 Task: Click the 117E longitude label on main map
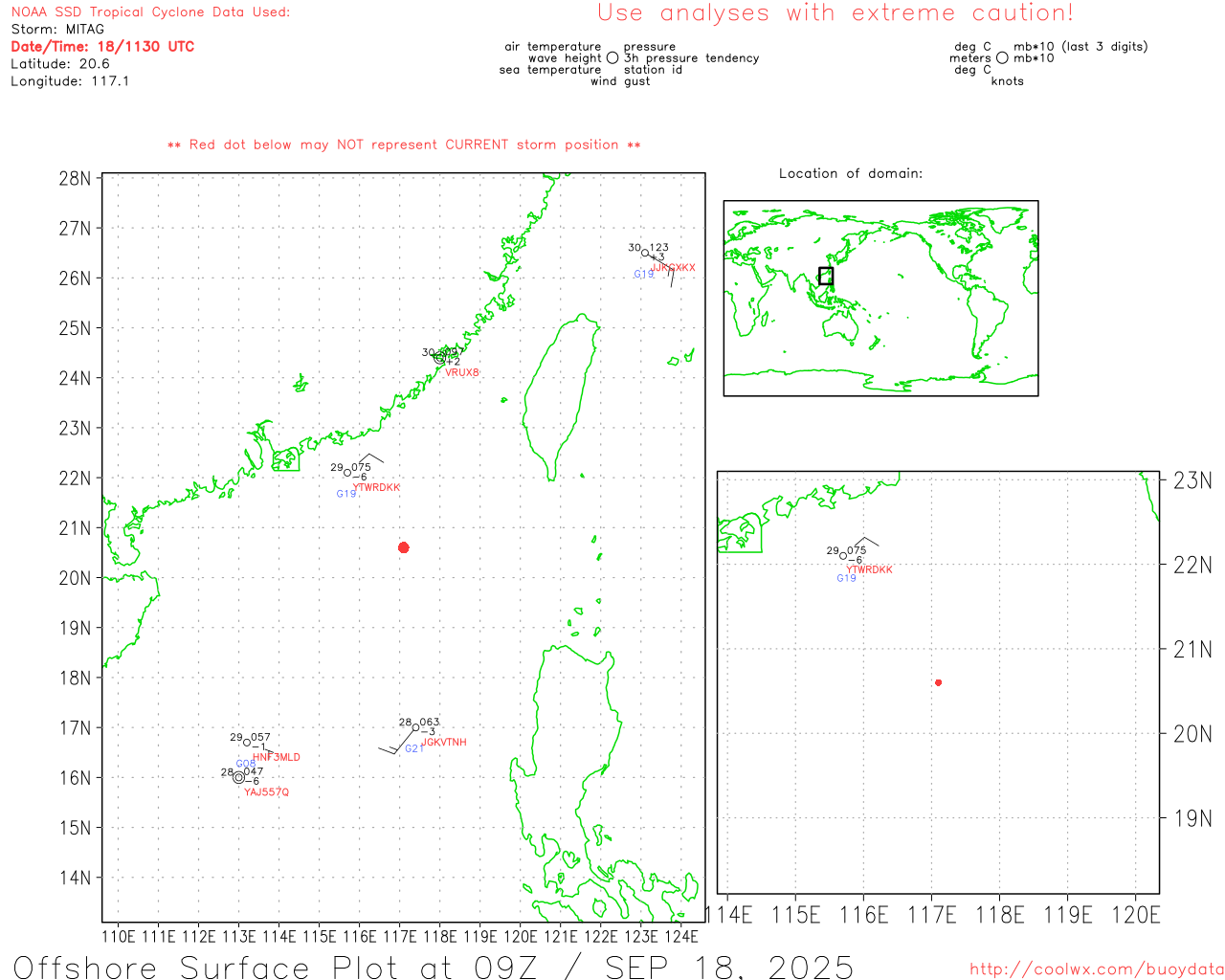(400, 936)
